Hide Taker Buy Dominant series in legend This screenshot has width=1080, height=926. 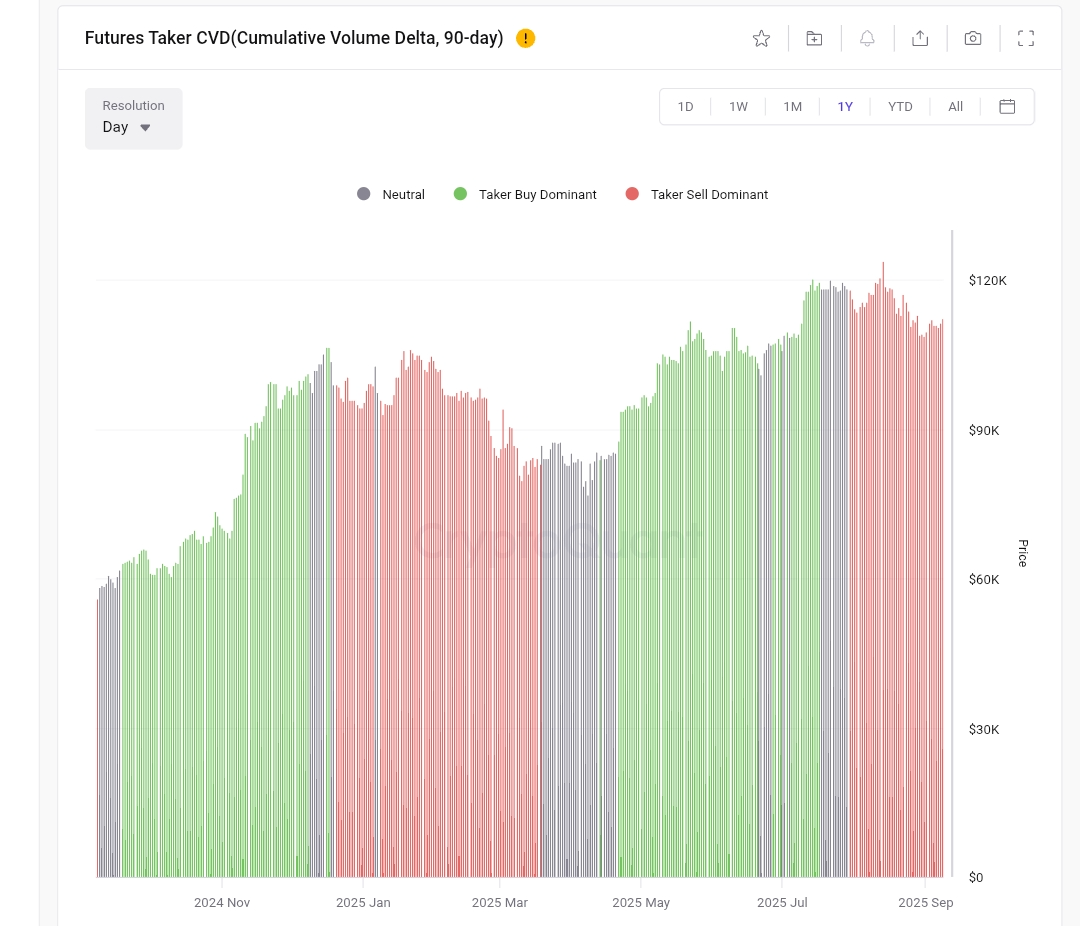[525, 194]
